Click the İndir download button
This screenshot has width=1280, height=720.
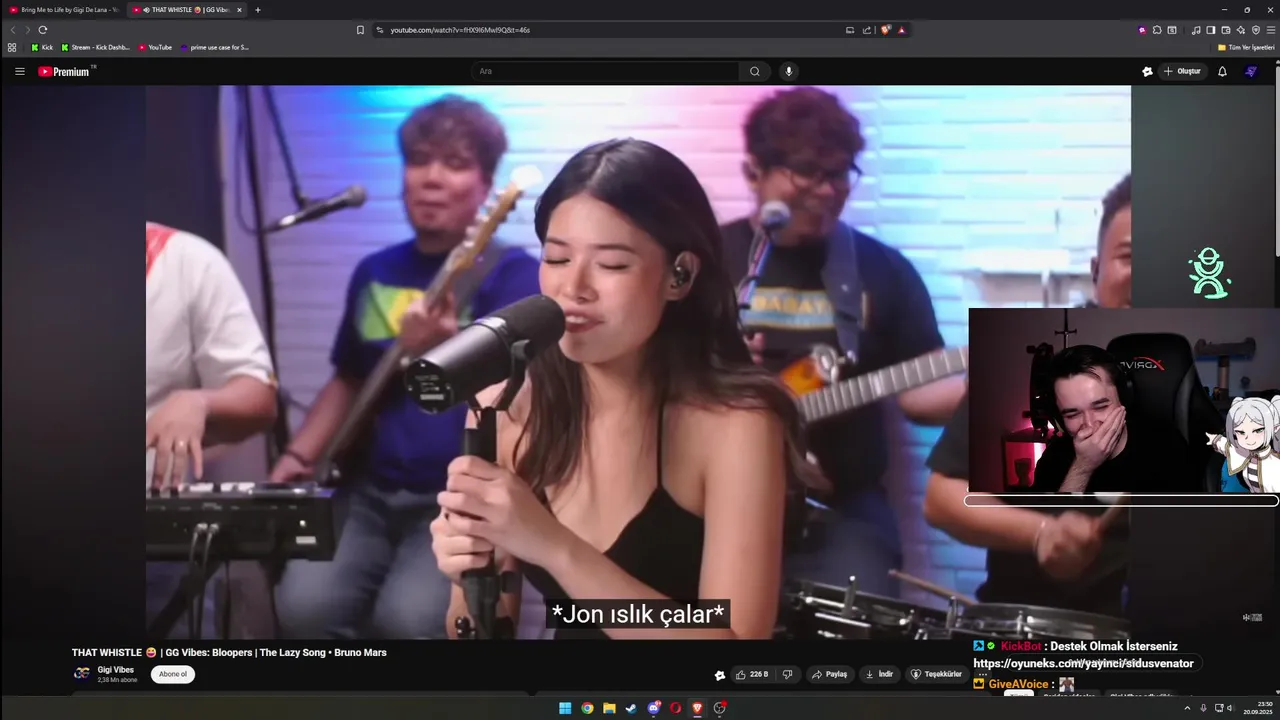[879, 674]
